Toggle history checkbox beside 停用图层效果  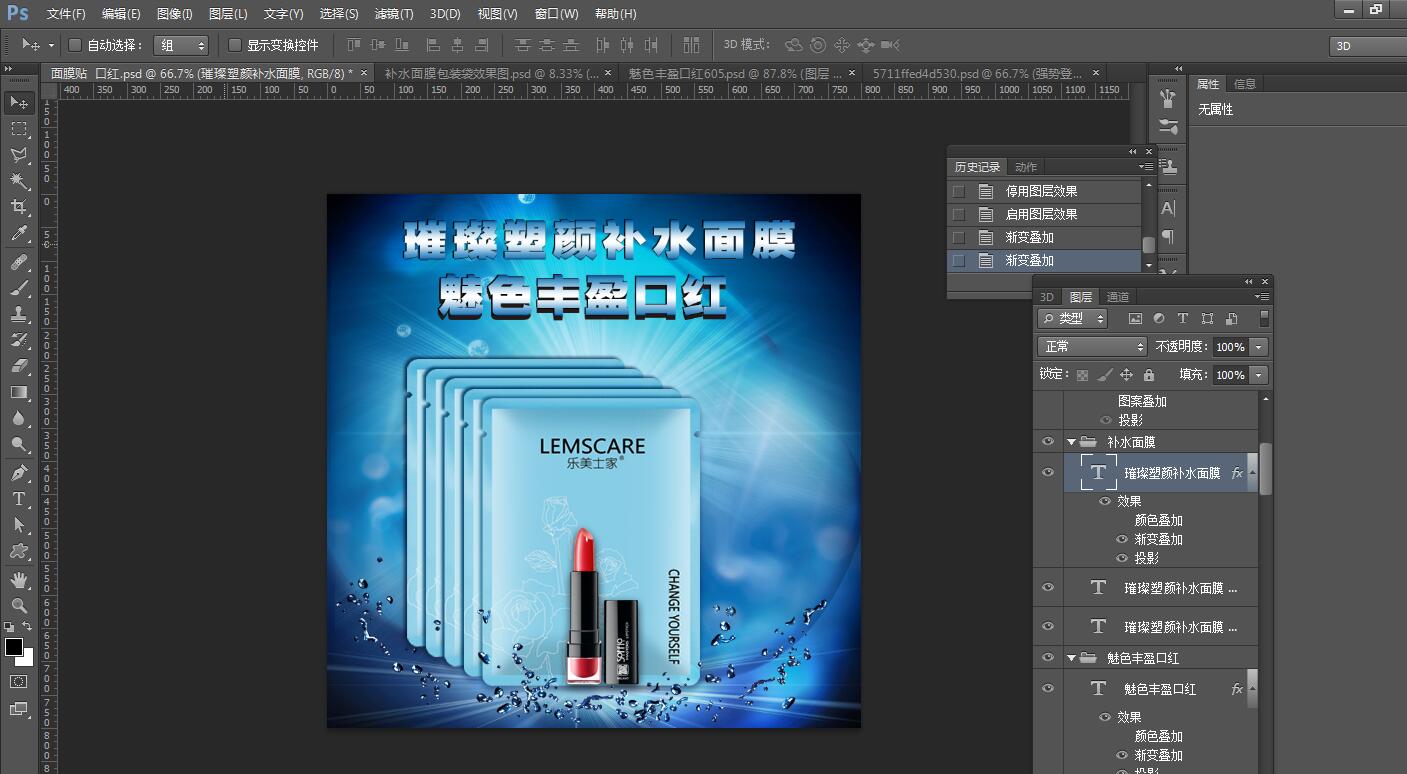pos(959,191)
